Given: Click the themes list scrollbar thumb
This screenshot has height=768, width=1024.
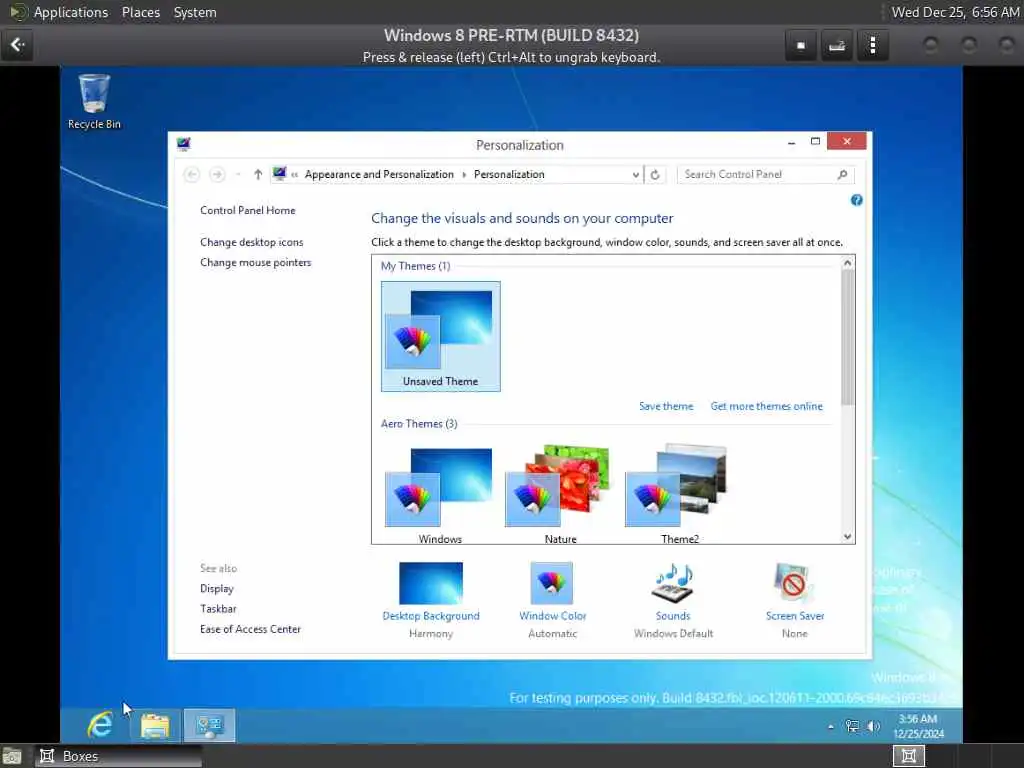Looking at the screenshot, I should [x=848, y=337].
